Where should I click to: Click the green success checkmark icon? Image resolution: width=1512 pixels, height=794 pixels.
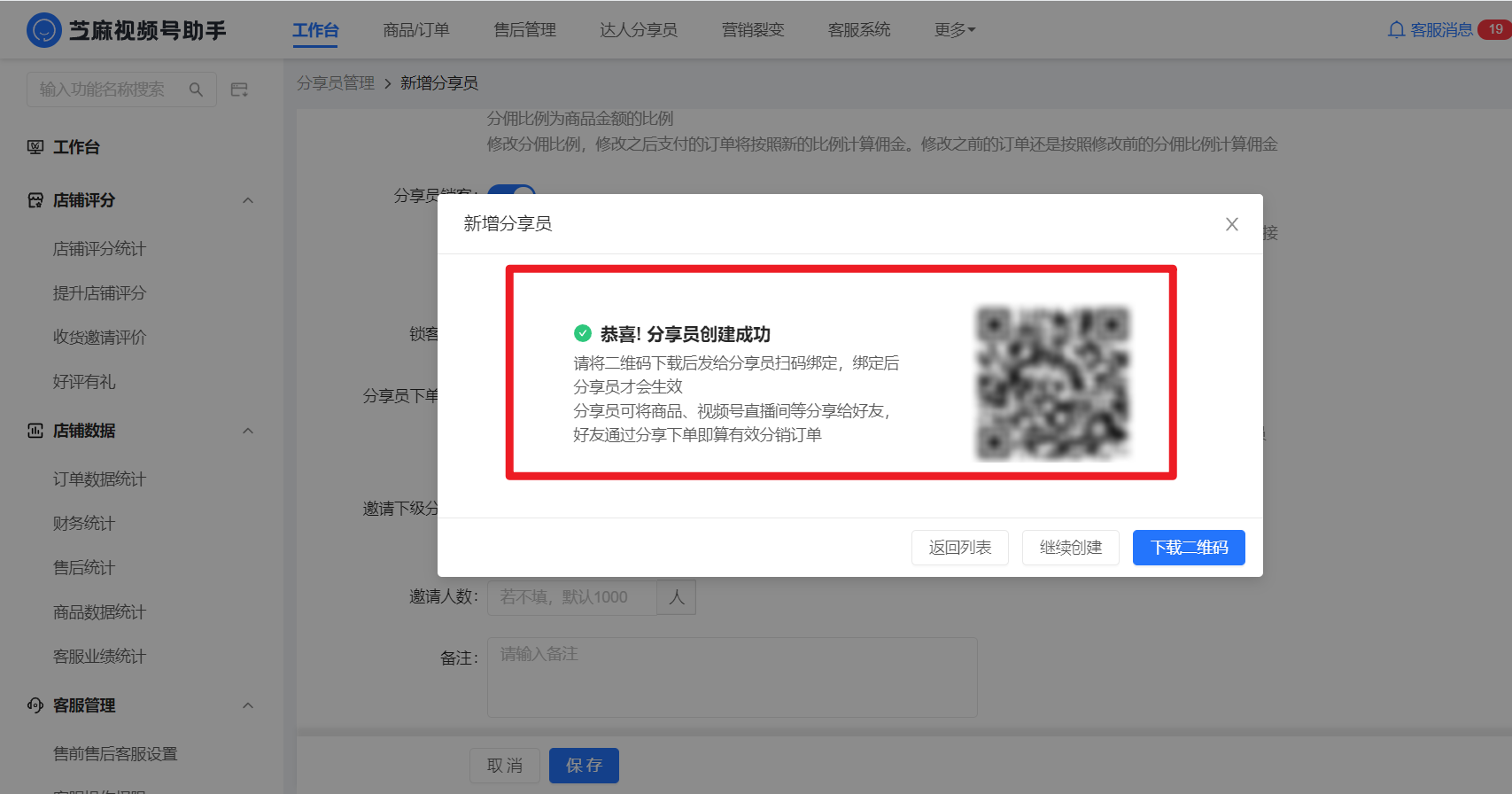(582, 333)
